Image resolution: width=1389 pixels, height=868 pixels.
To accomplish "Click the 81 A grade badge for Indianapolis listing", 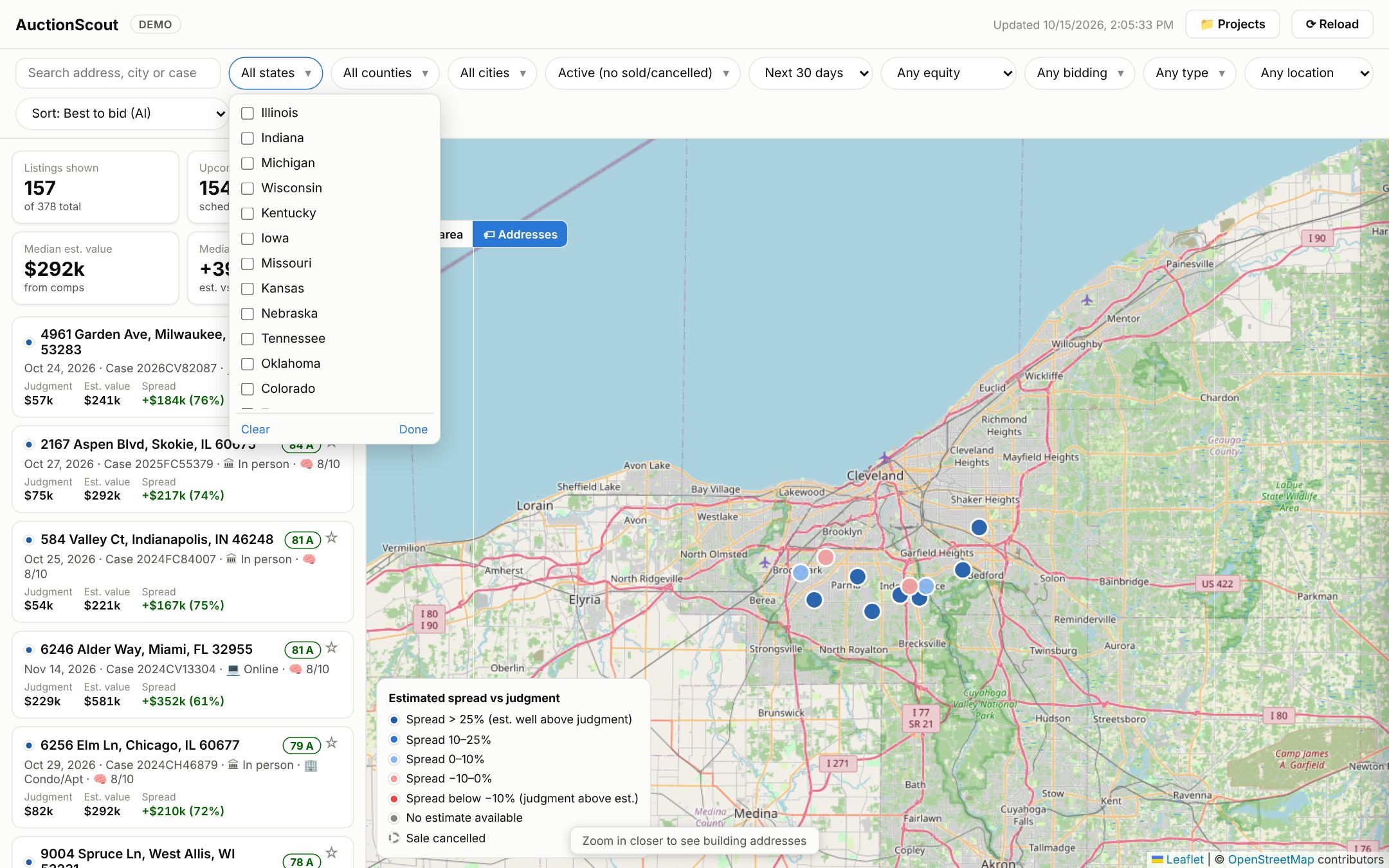I will 302,540.
